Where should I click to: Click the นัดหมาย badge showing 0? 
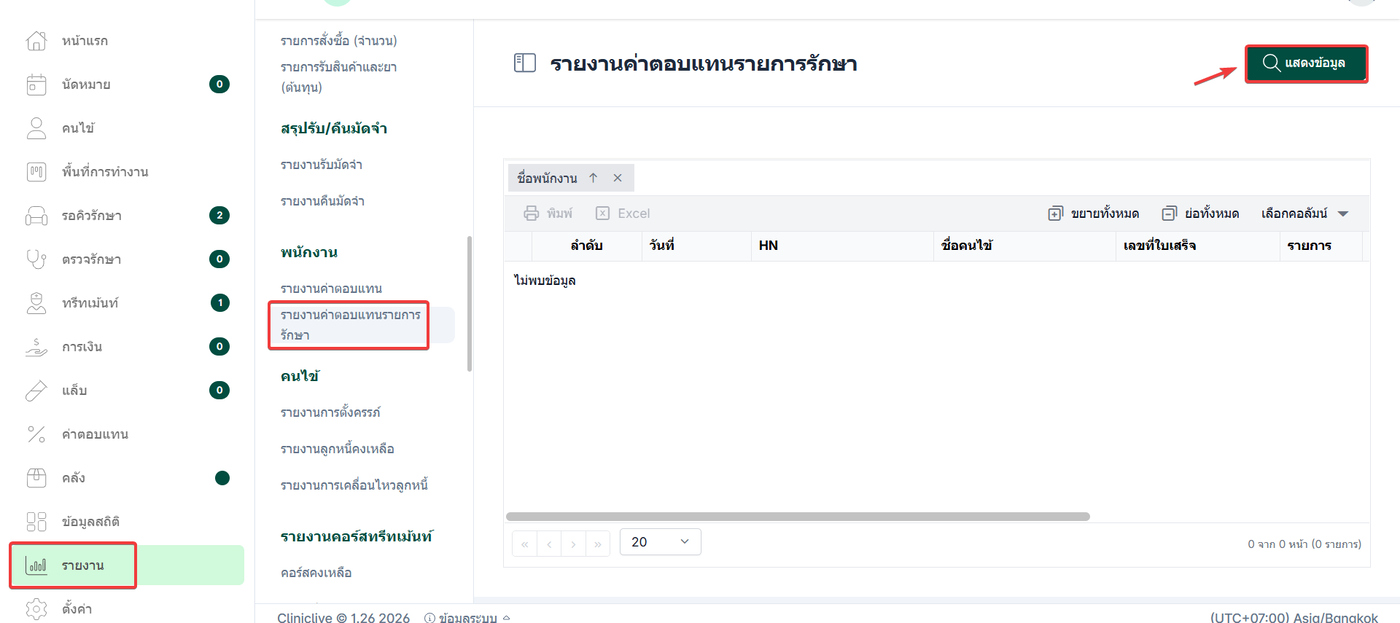tap(219, 84)
